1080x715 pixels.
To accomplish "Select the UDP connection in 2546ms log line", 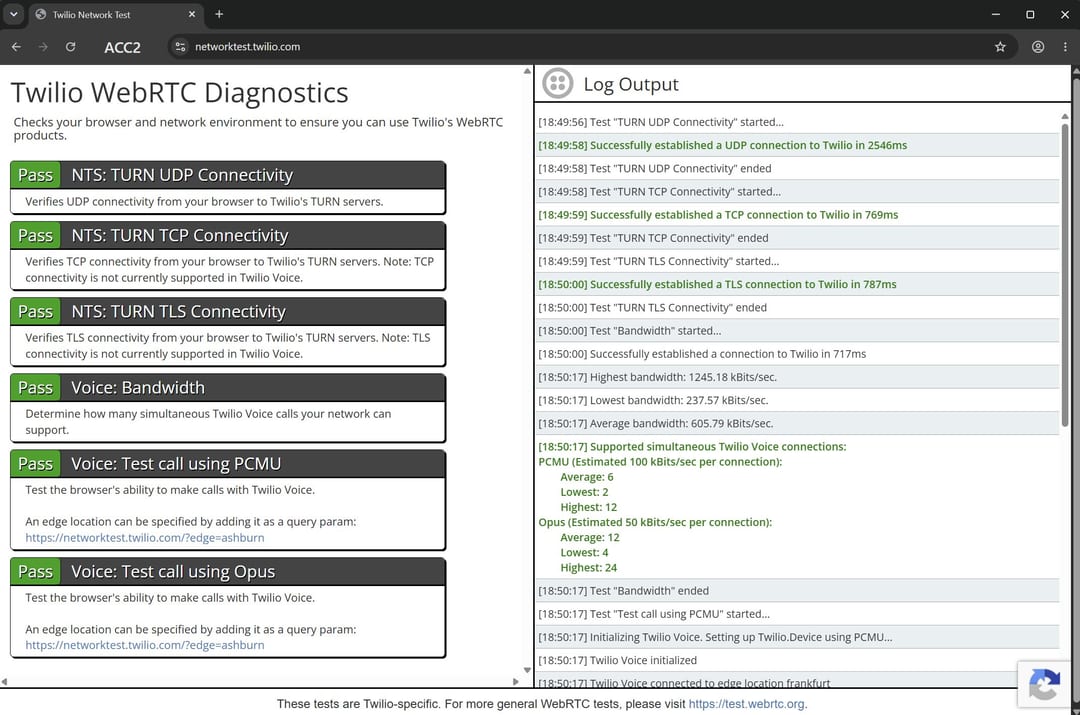I will 798,145.
